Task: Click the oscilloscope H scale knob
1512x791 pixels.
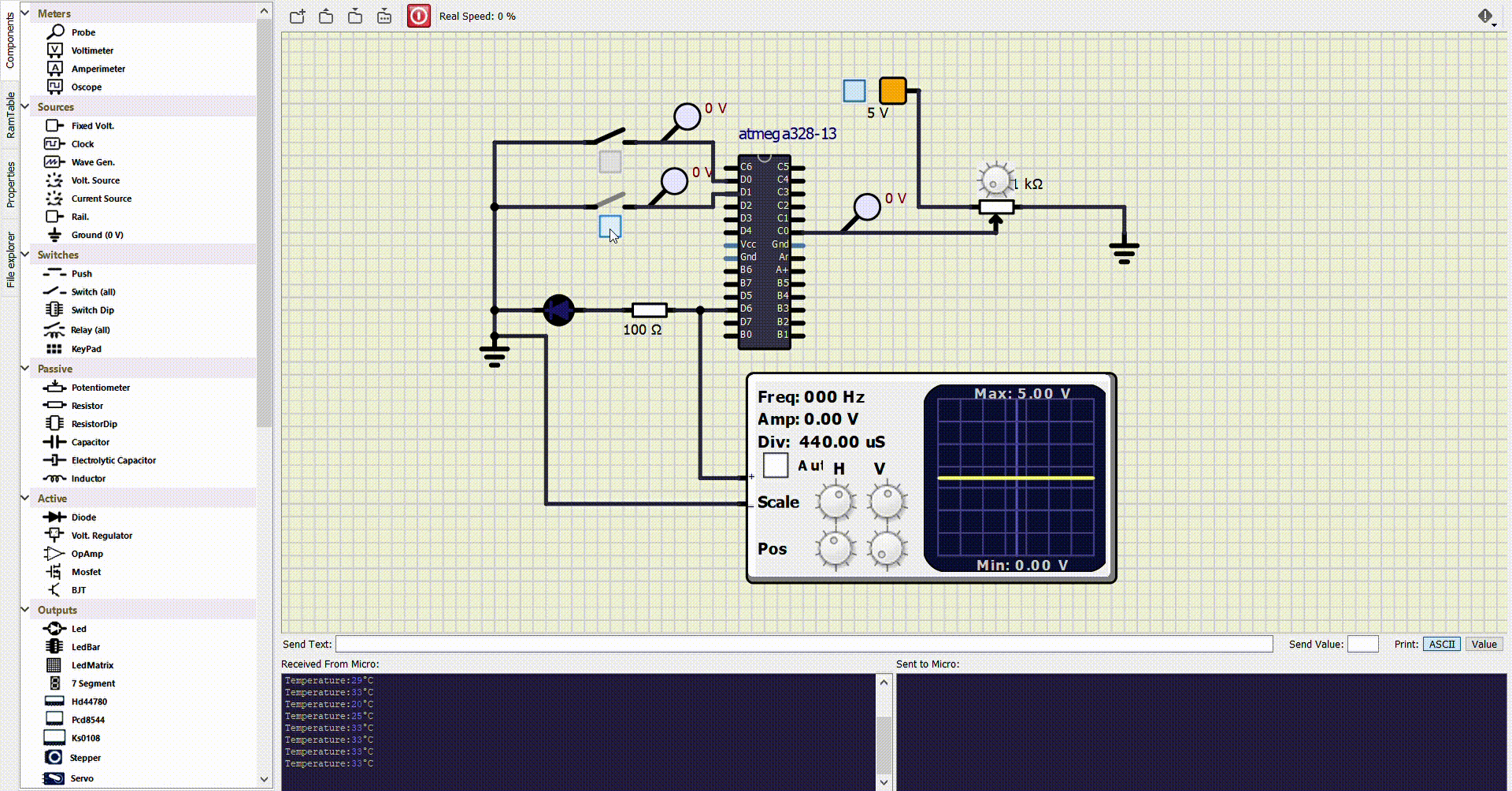Action: click(836, 502)
